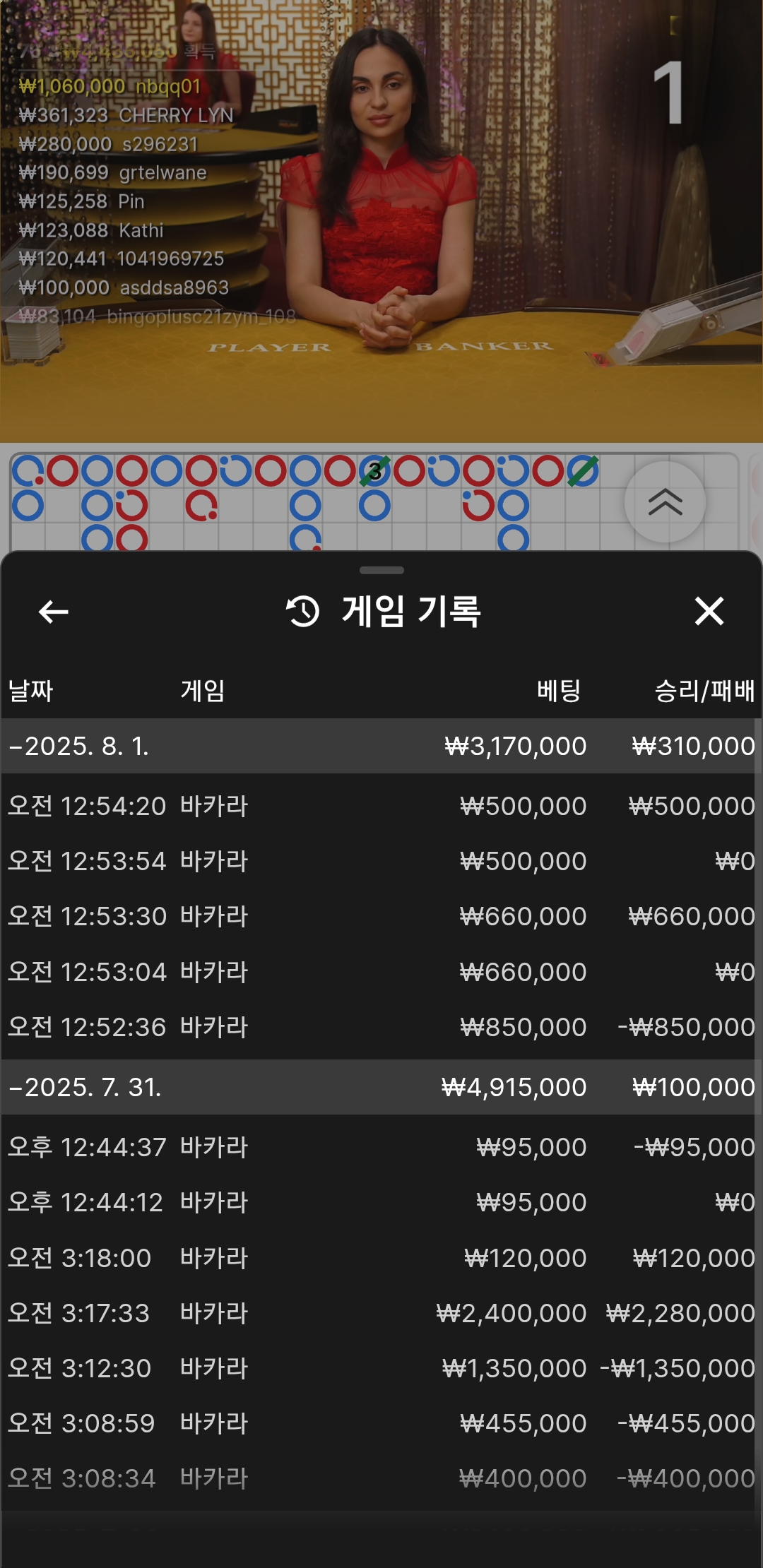
Task: Tap the history clock icon beside 게임 기록
Action: (303, 612)
